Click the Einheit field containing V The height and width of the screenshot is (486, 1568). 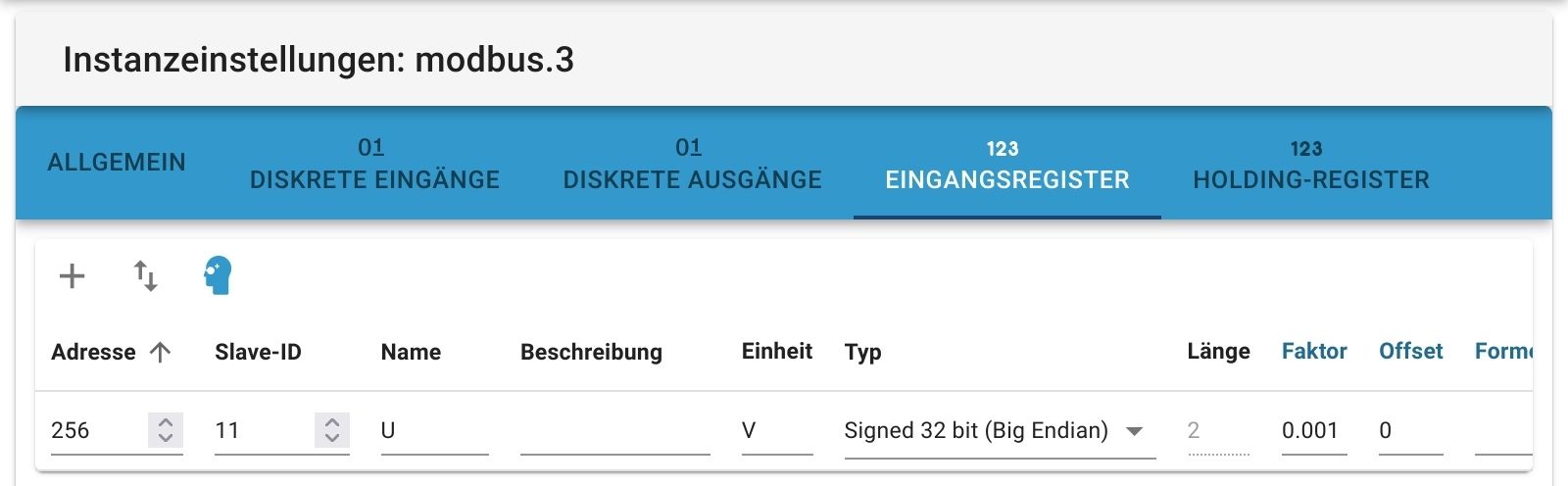pos(776,431)
